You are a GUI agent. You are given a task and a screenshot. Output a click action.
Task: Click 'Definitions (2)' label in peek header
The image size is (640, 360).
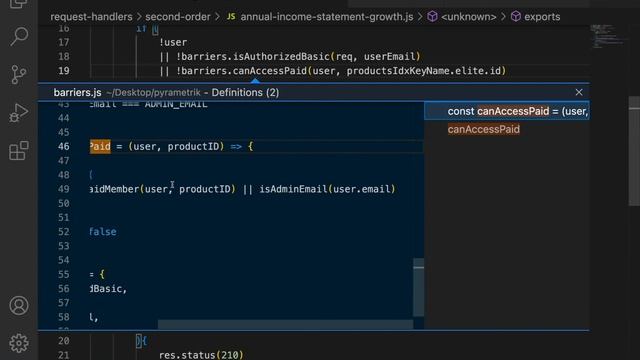(x=245, y=93)
